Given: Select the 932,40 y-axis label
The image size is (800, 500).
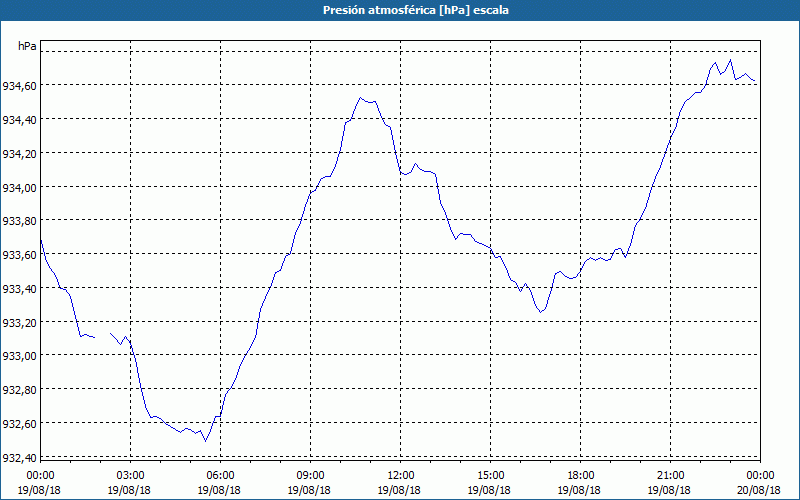Looking at the screenshot, I should pyautogui.click(x=19, y=457).
